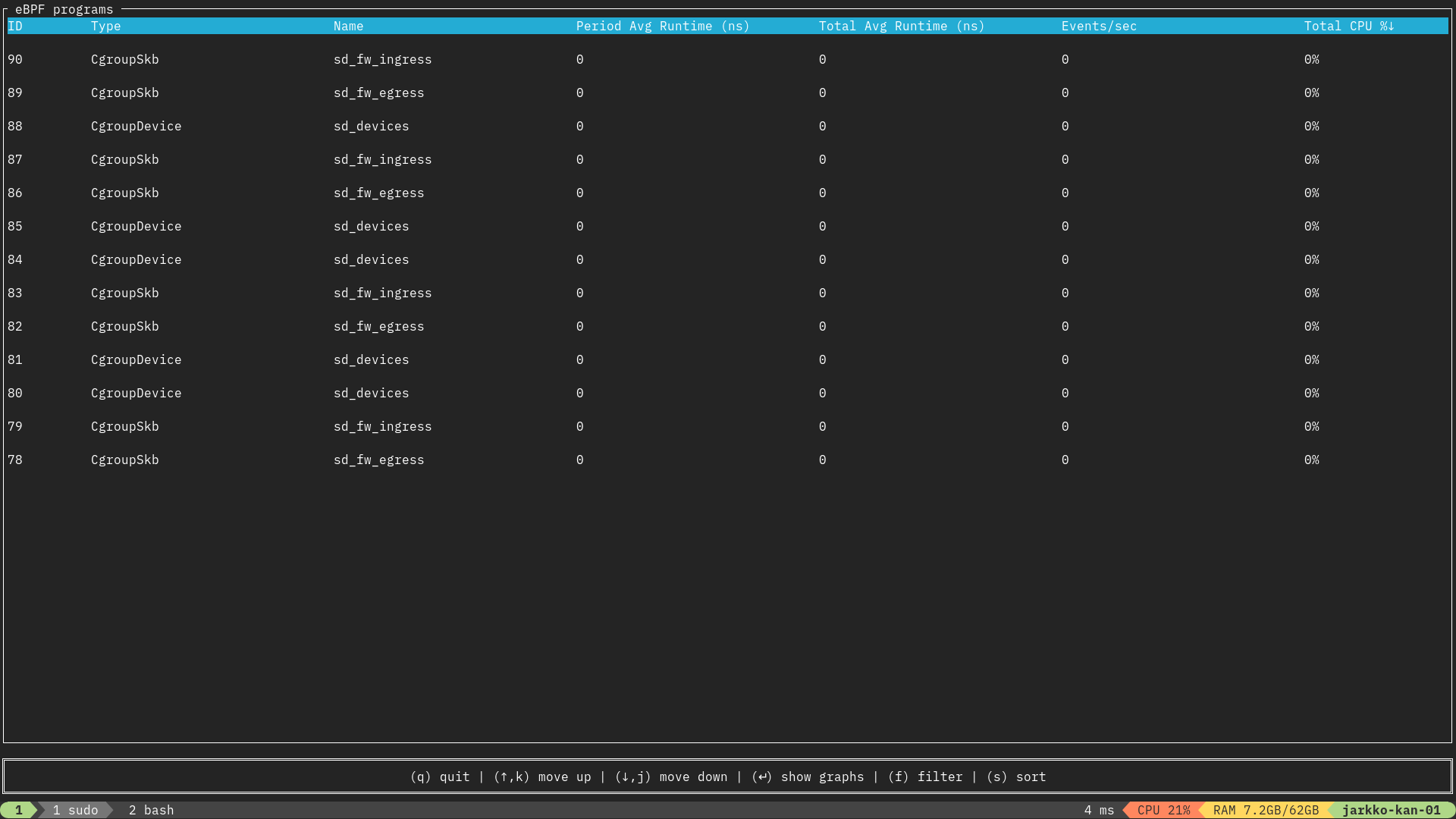Click the move down shortcut hint
Screen dimensions: 1456x819
coord(671,777)
